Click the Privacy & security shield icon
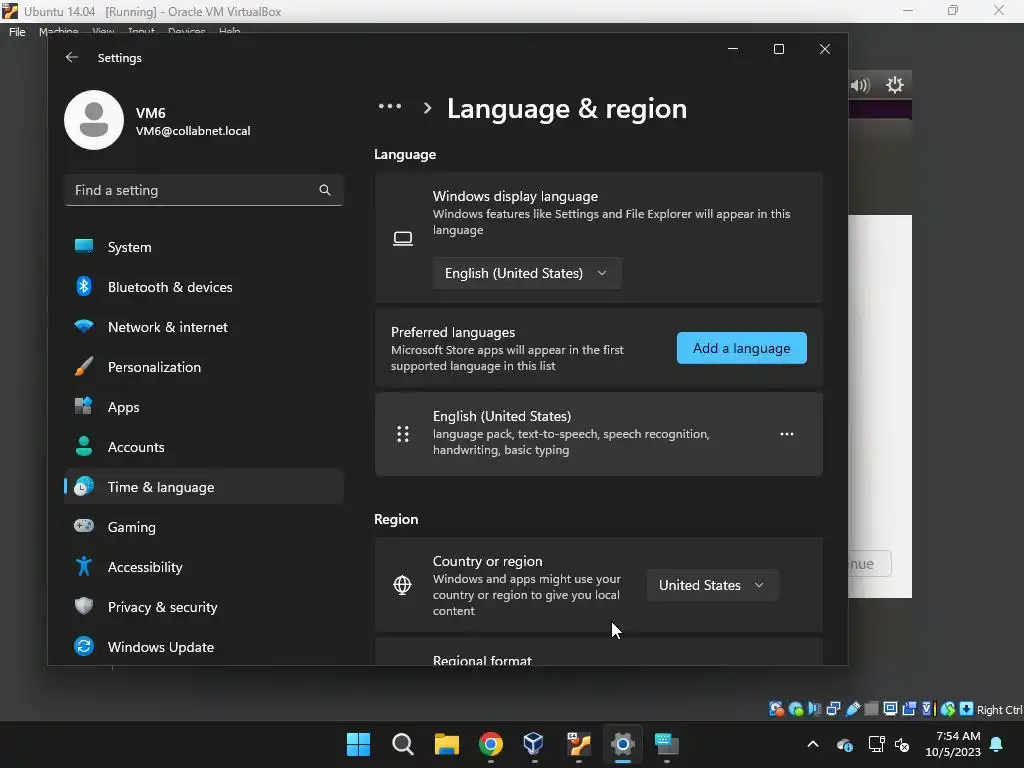The width and height of the screenshot is (1024, 768). pyautogui.click(x=84, y=606)
